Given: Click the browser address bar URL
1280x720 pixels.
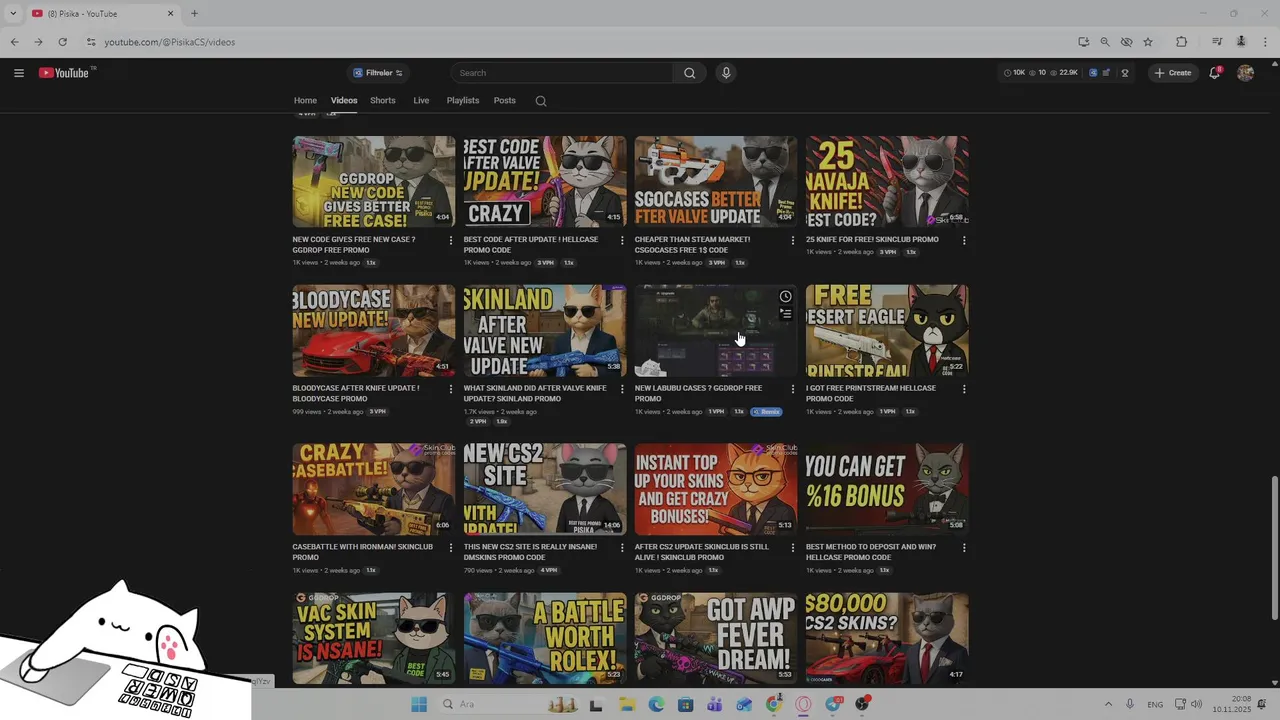Looking at the screenshot, I should (170, 42).
